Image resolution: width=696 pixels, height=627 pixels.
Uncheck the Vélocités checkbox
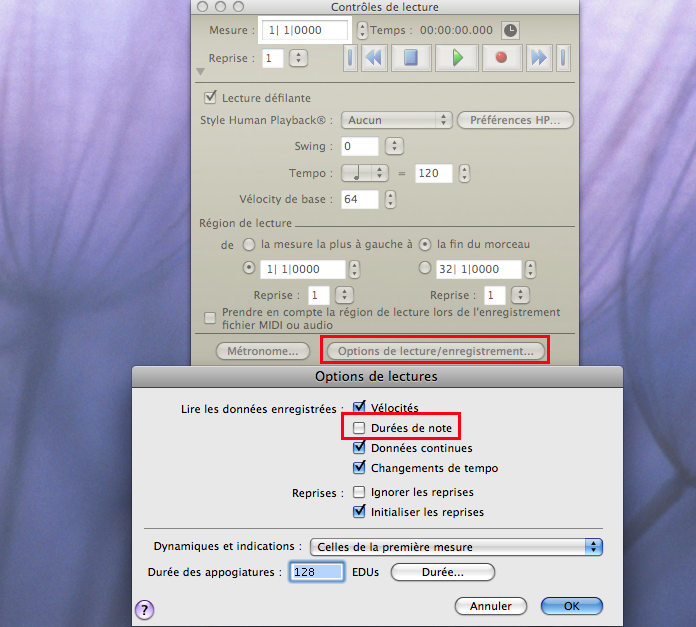360,408
